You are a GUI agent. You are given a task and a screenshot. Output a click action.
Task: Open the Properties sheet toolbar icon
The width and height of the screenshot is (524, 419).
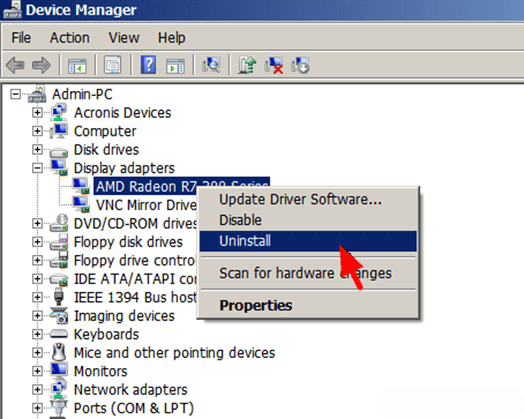coord(113,65)
